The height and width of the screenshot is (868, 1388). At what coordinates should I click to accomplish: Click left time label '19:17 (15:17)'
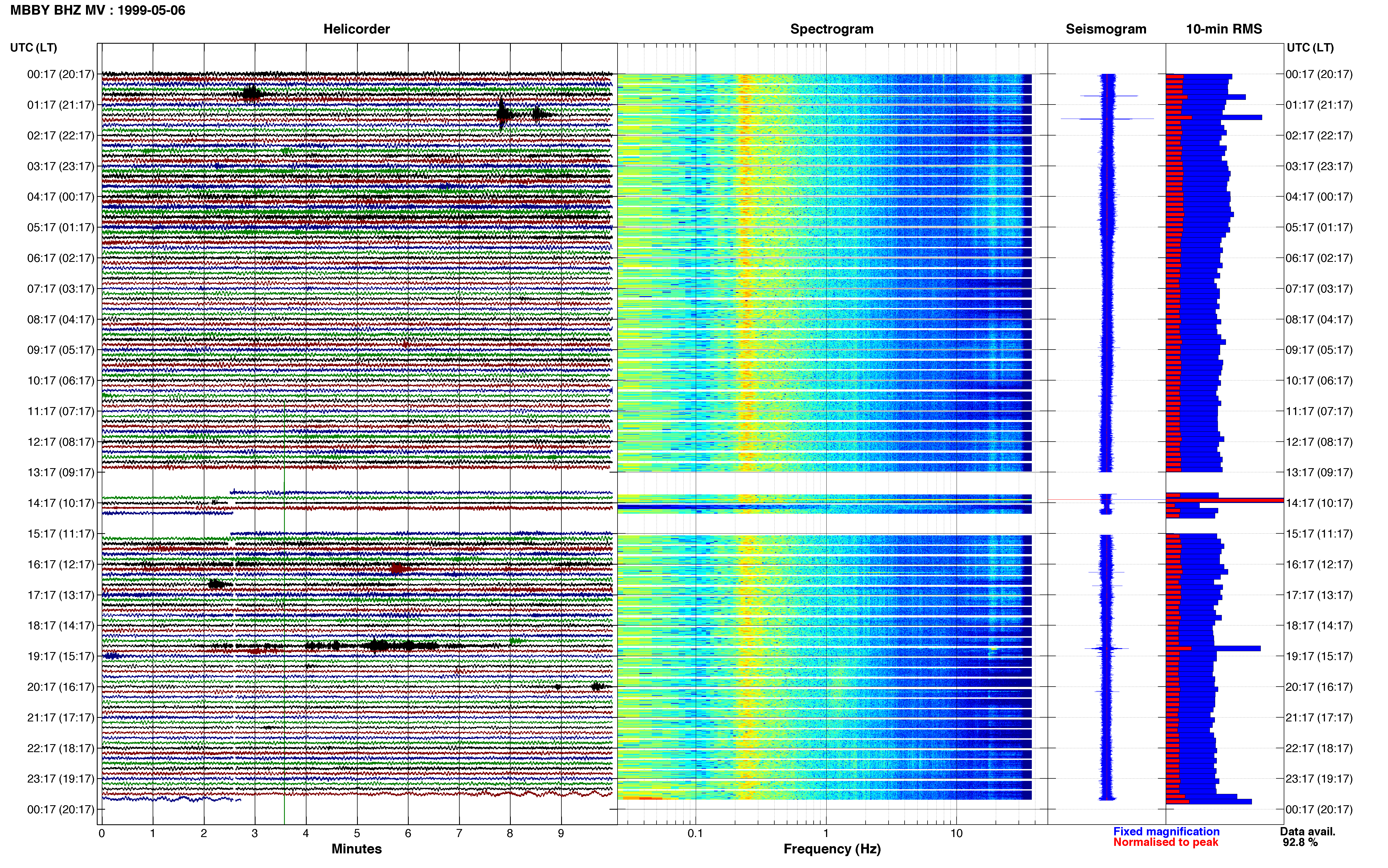pos(61,656)
